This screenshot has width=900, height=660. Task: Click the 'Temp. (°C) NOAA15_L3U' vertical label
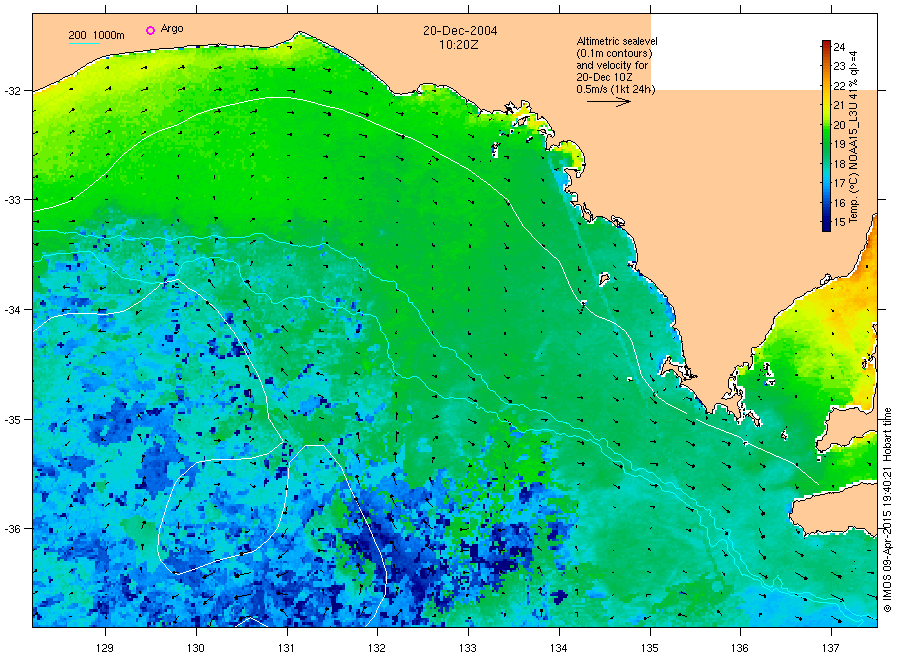pyautogui.click(x=854, y=163)
